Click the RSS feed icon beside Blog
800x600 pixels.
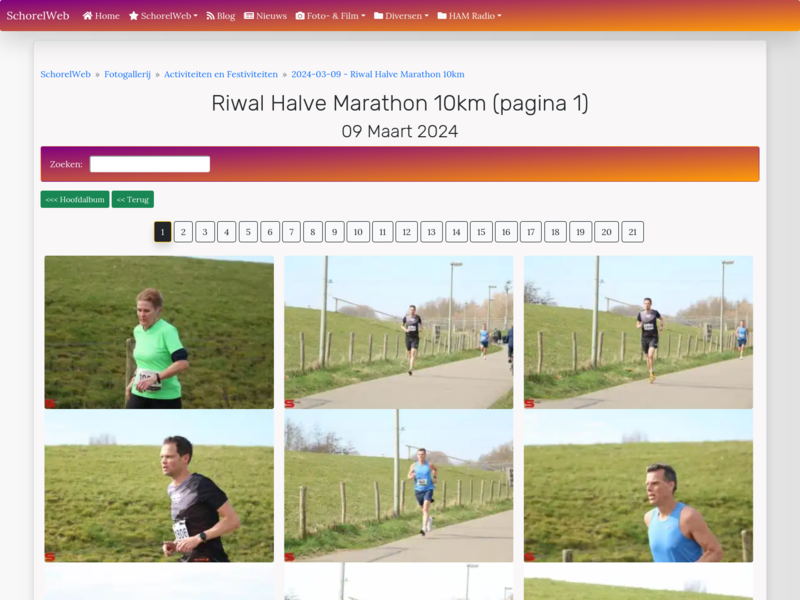coord(210,16)
